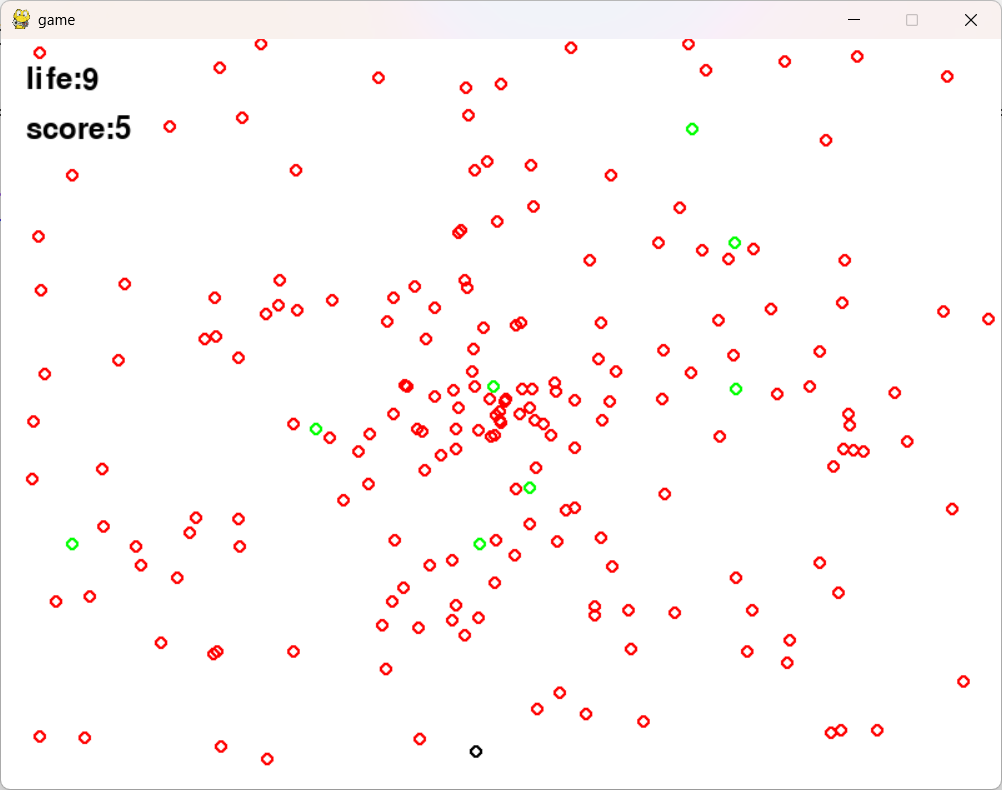Minimize the game window

point(854,20)
